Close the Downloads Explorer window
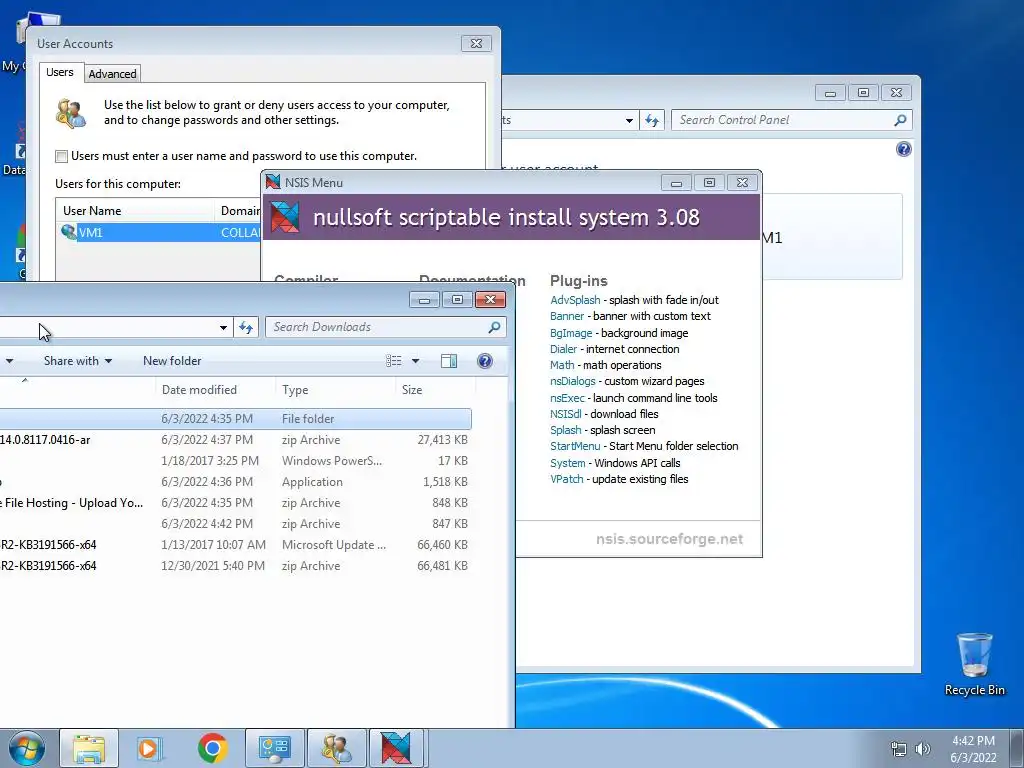The image size is (1024, 768). [490, 300]
